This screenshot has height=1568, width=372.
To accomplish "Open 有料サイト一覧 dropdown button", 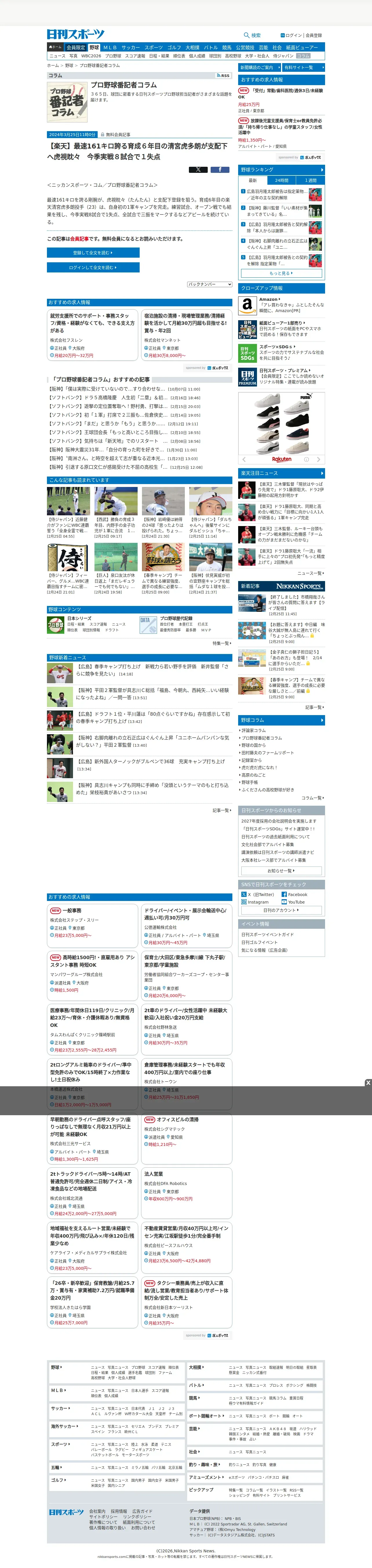I will [x=303, y=67].
